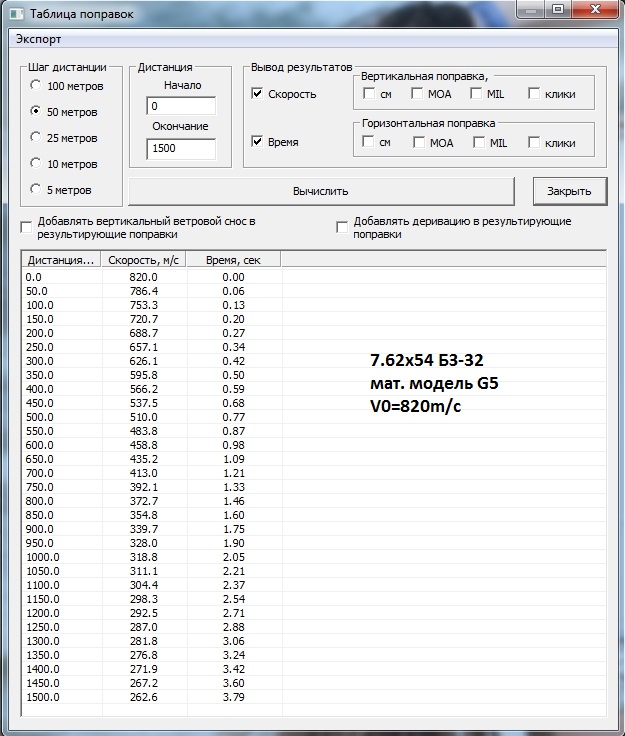Screen dimensions: 625x736
Task: Click the speed value 510.0
Action: coord(144,417)
